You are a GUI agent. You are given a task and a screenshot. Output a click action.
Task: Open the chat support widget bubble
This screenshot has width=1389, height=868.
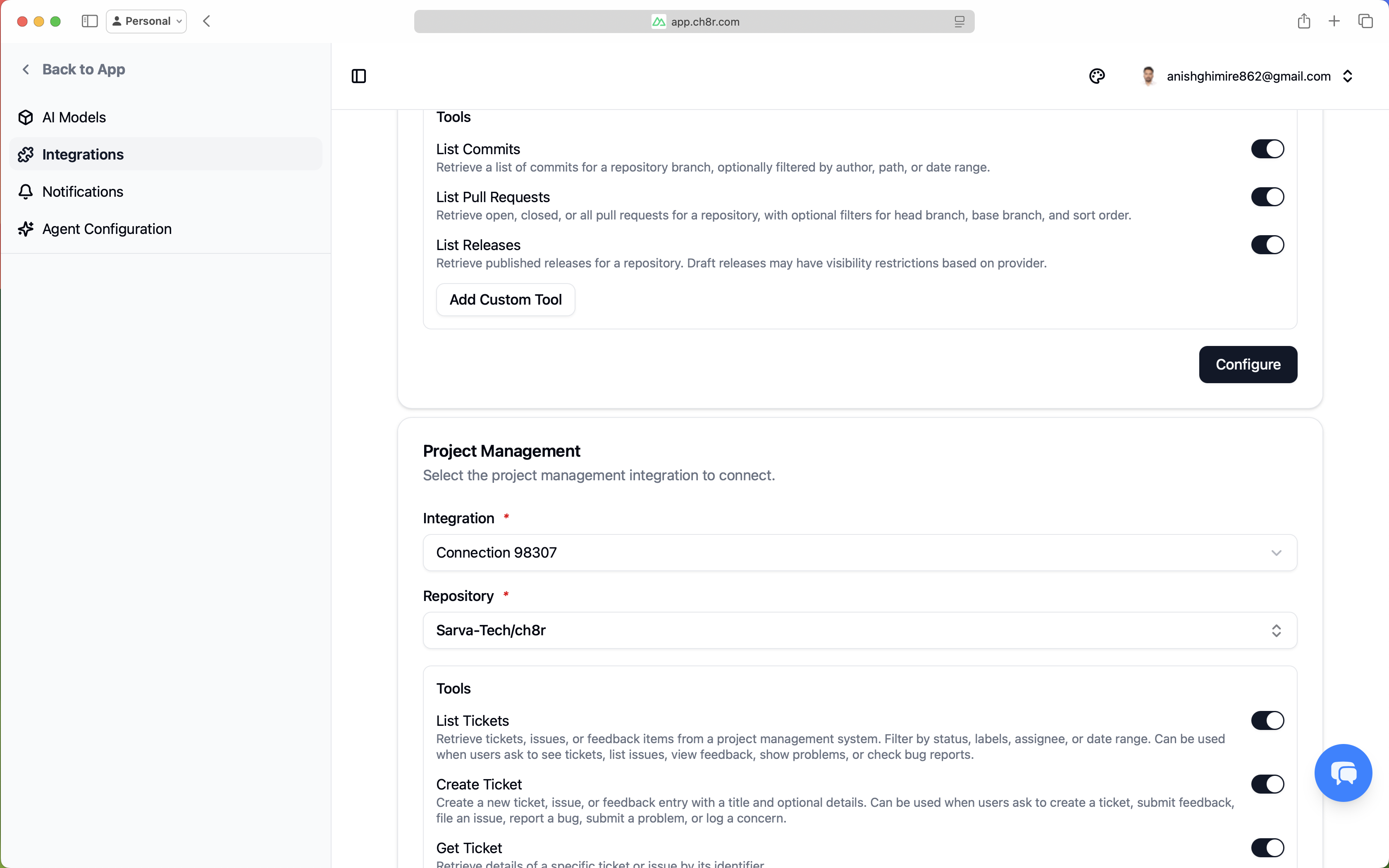1343,772
